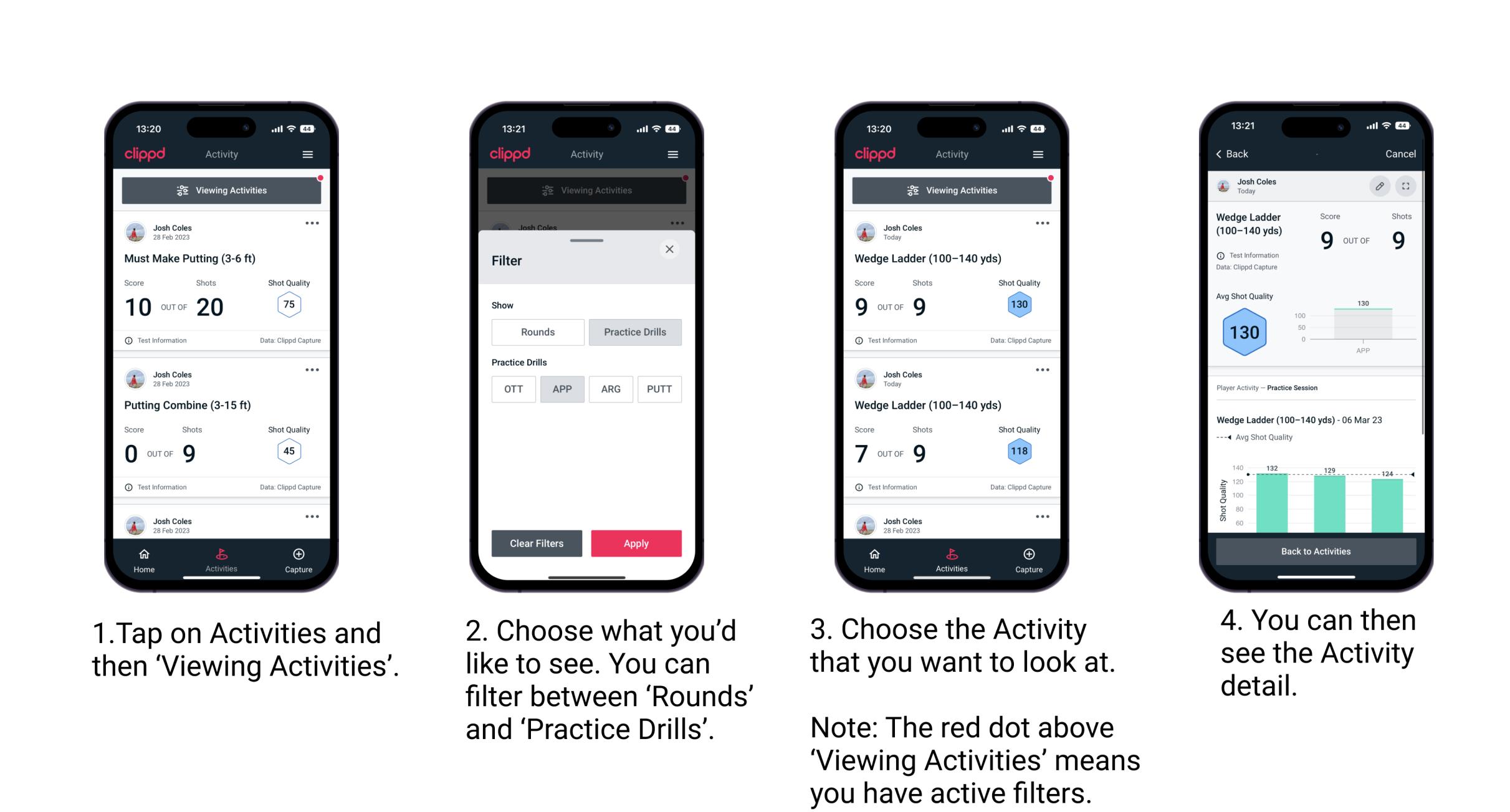Tap 'Apply' button to confirm filters

[x=635, y=542]
